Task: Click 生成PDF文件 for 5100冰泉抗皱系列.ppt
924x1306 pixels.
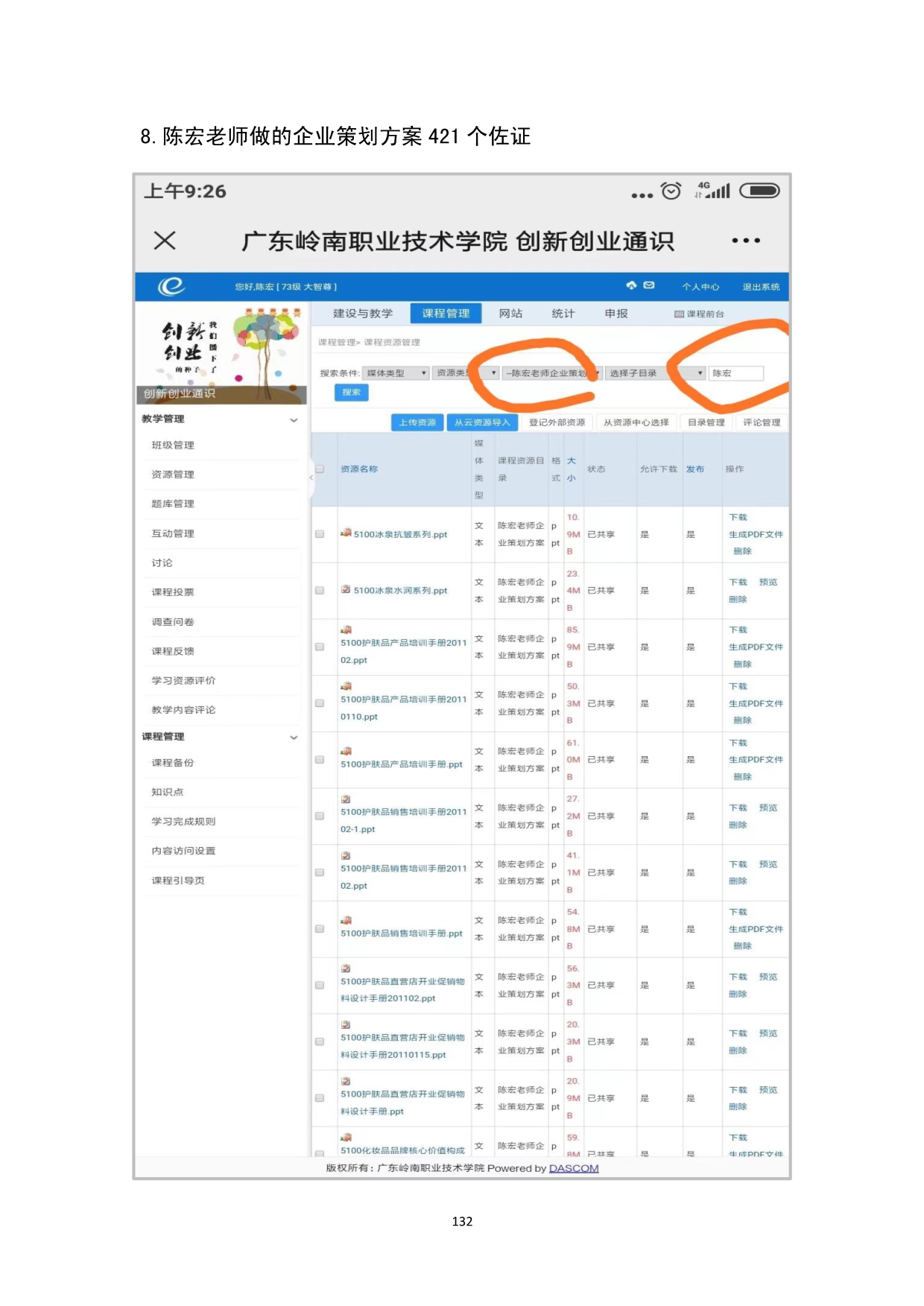Action: (756, 534)
